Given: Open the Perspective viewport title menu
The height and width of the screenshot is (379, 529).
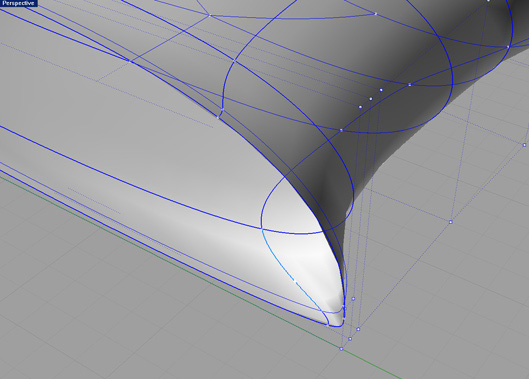Looking at the screenshot, I should click(18, 3).
